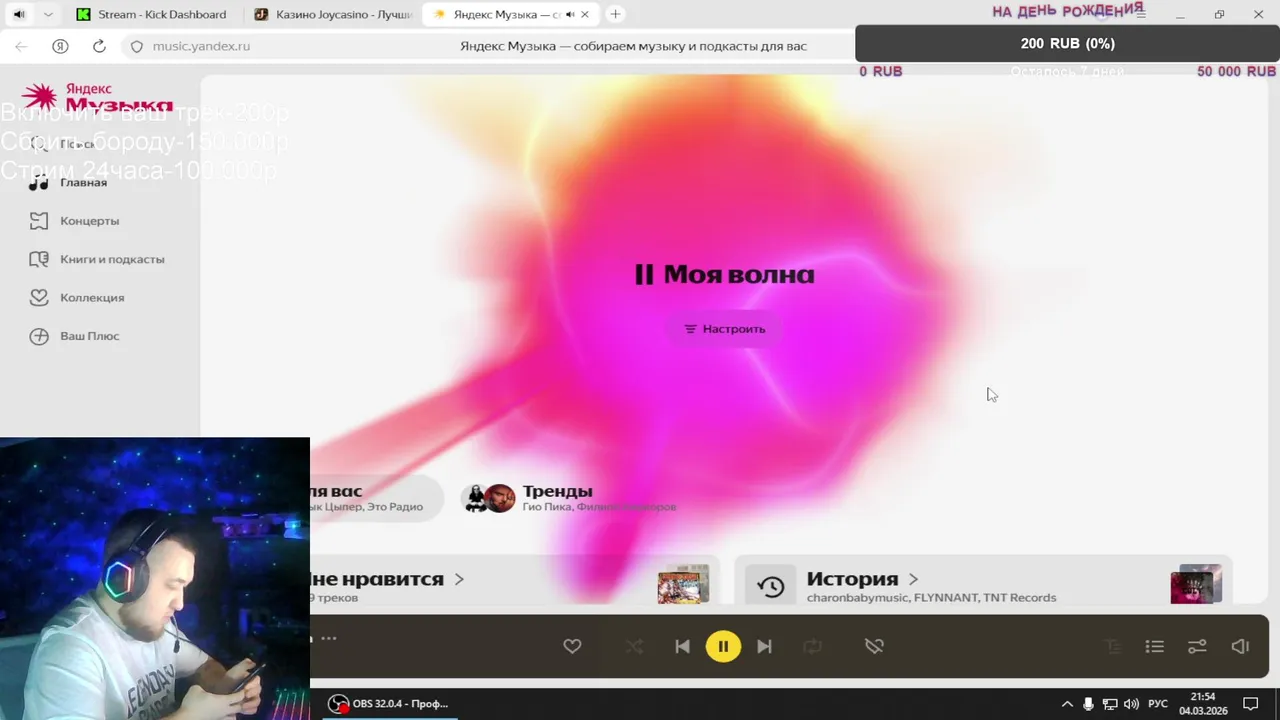Screen dimensions: 1280x720
Task: Click the shuffle icon in the player bar
Action: 634,646
